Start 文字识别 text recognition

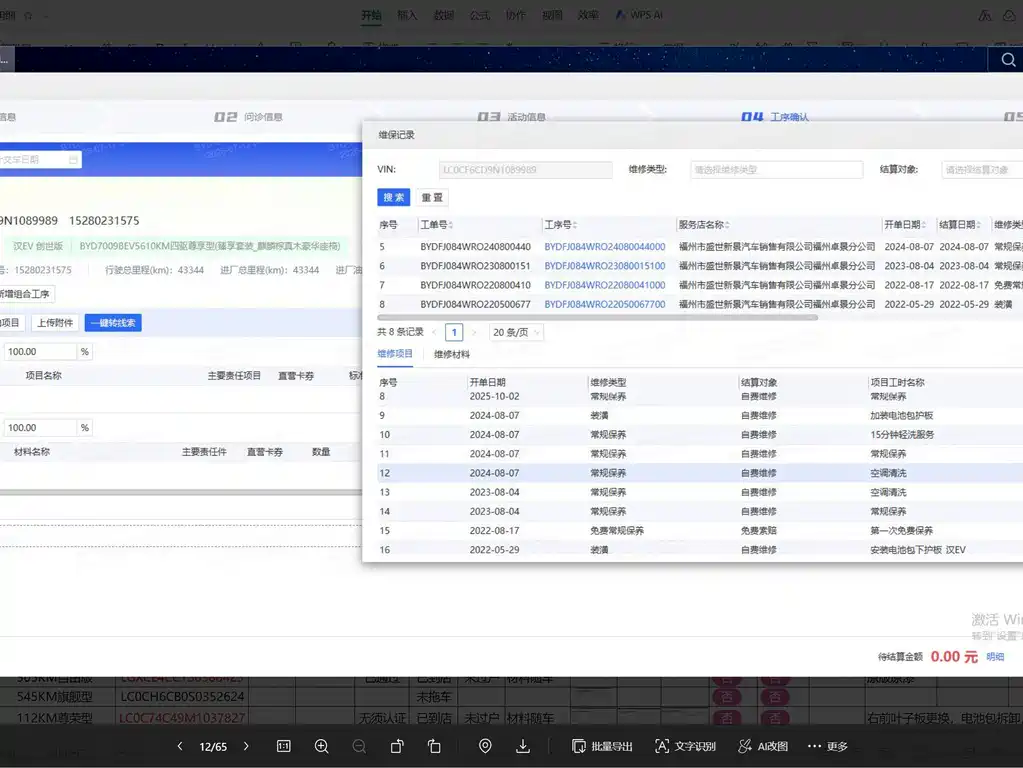click(x=685, y=746)
